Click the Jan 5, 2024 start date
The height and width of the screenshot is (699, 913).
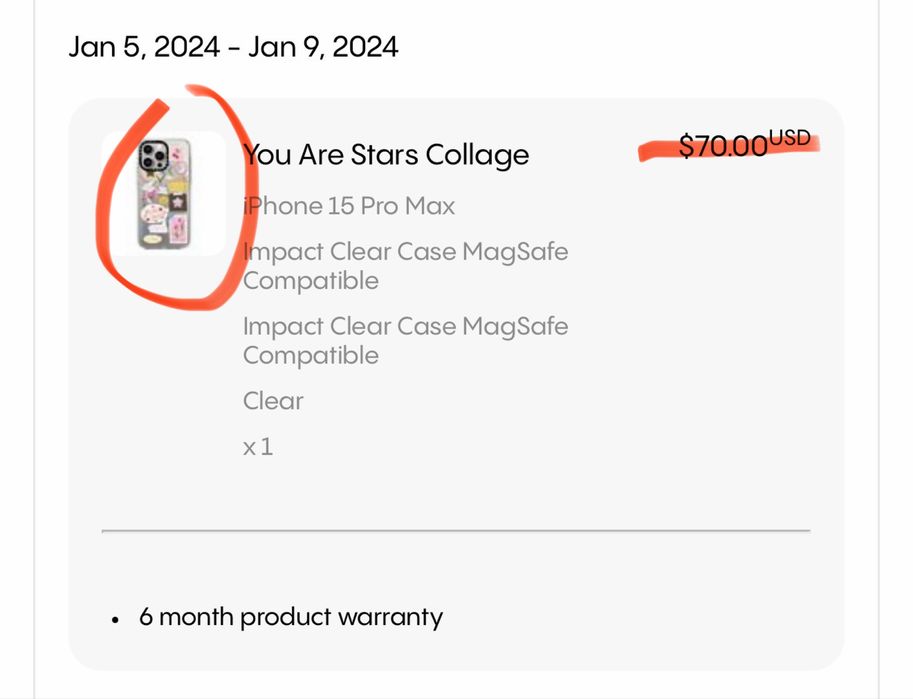(144, 47)
